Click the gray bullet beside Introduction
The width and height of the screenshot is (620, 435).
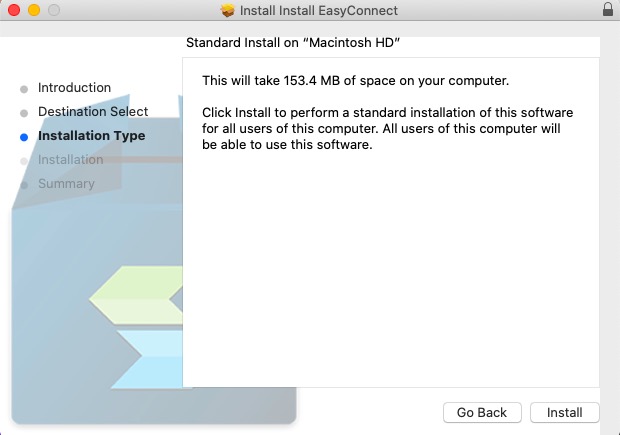[x=24, y=89]
